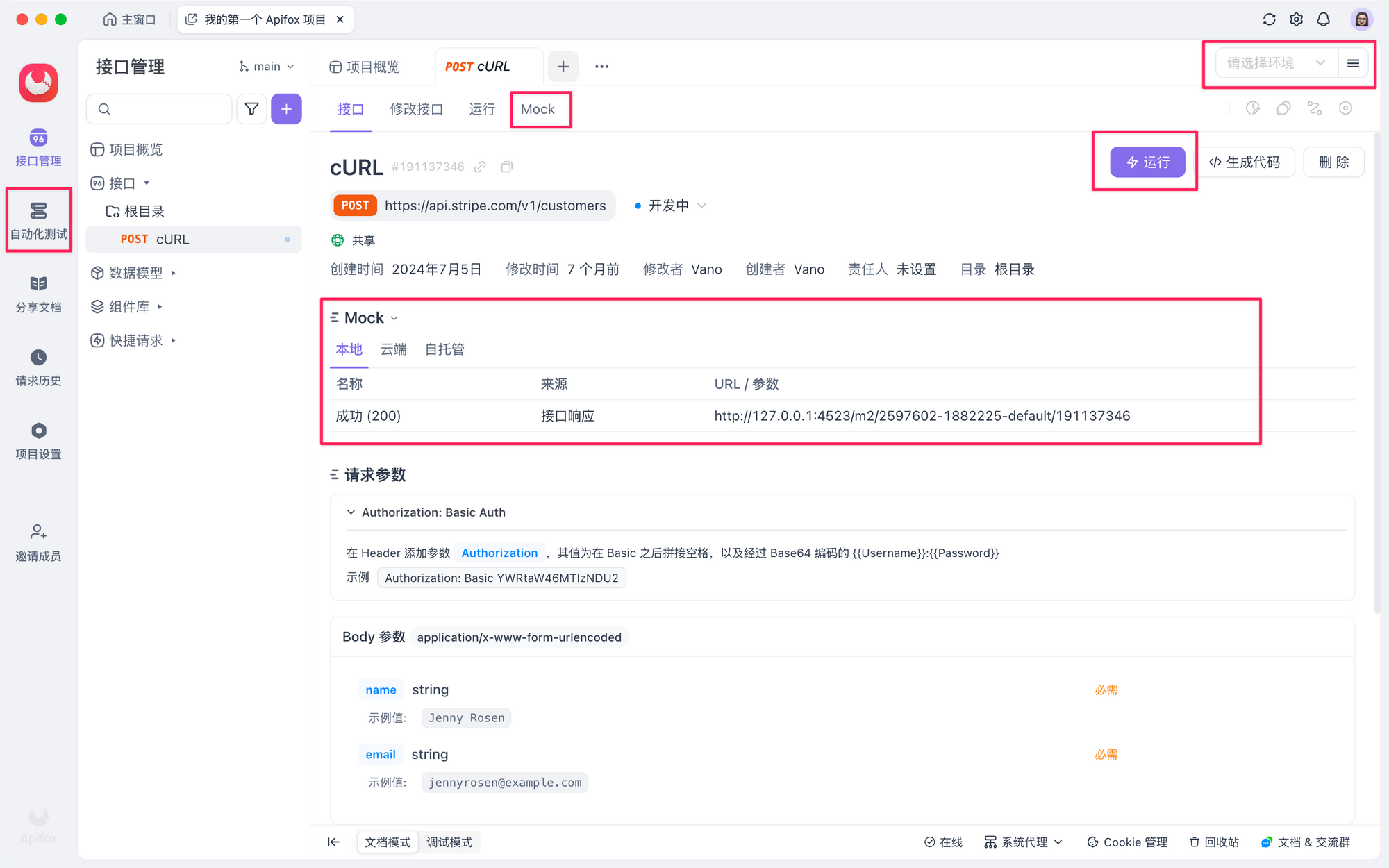
Task: Open 自动化测试 in the sidebar
Action: tap(38, 219)
